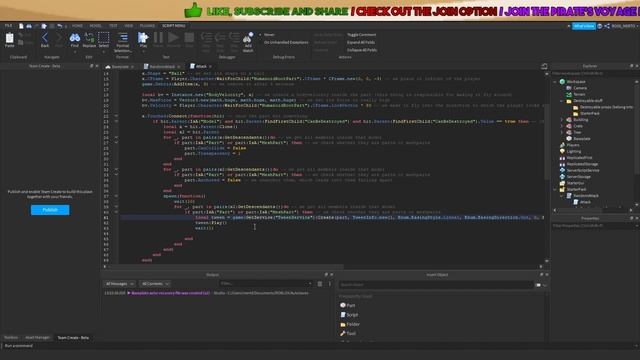Click the share icon near username
This screenshot has width=640, height=360.
point(607,26)
